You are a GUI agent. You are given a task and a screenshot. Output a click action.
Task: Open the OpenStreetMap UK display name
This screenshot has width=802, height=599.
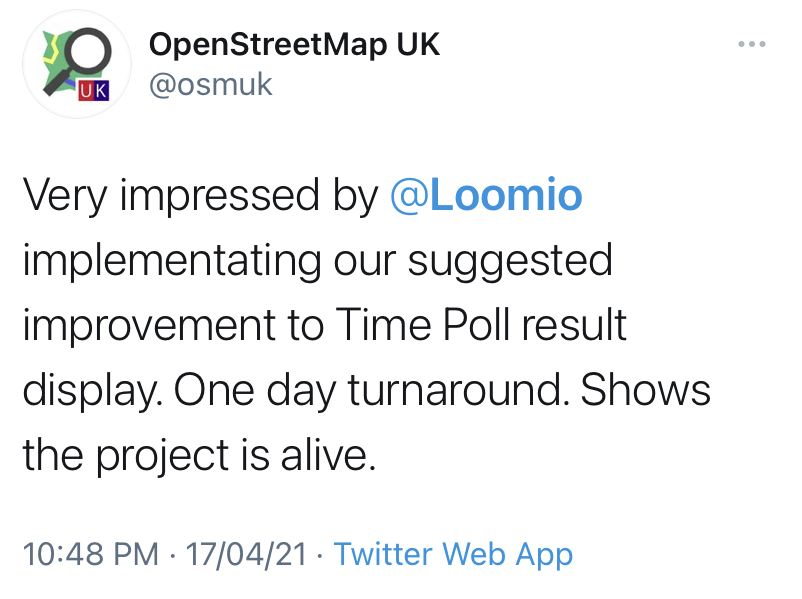click(294, 45)
